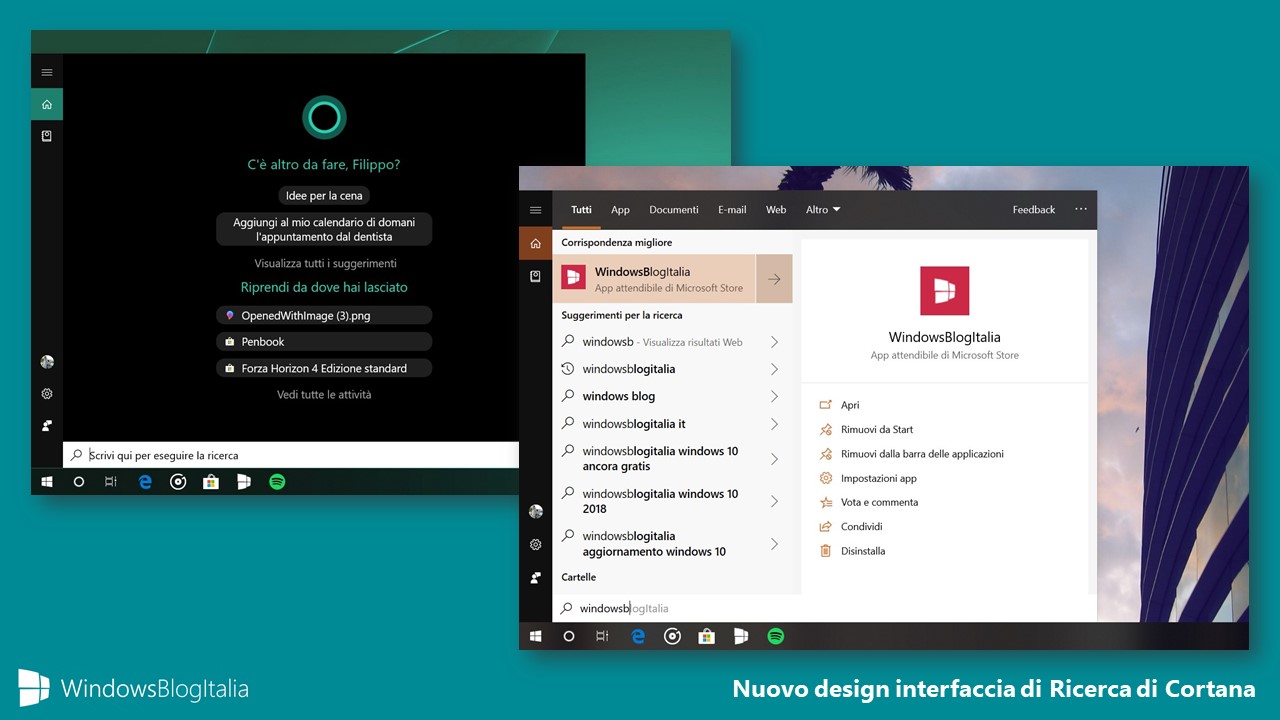Switch to the Web tab

776,210
